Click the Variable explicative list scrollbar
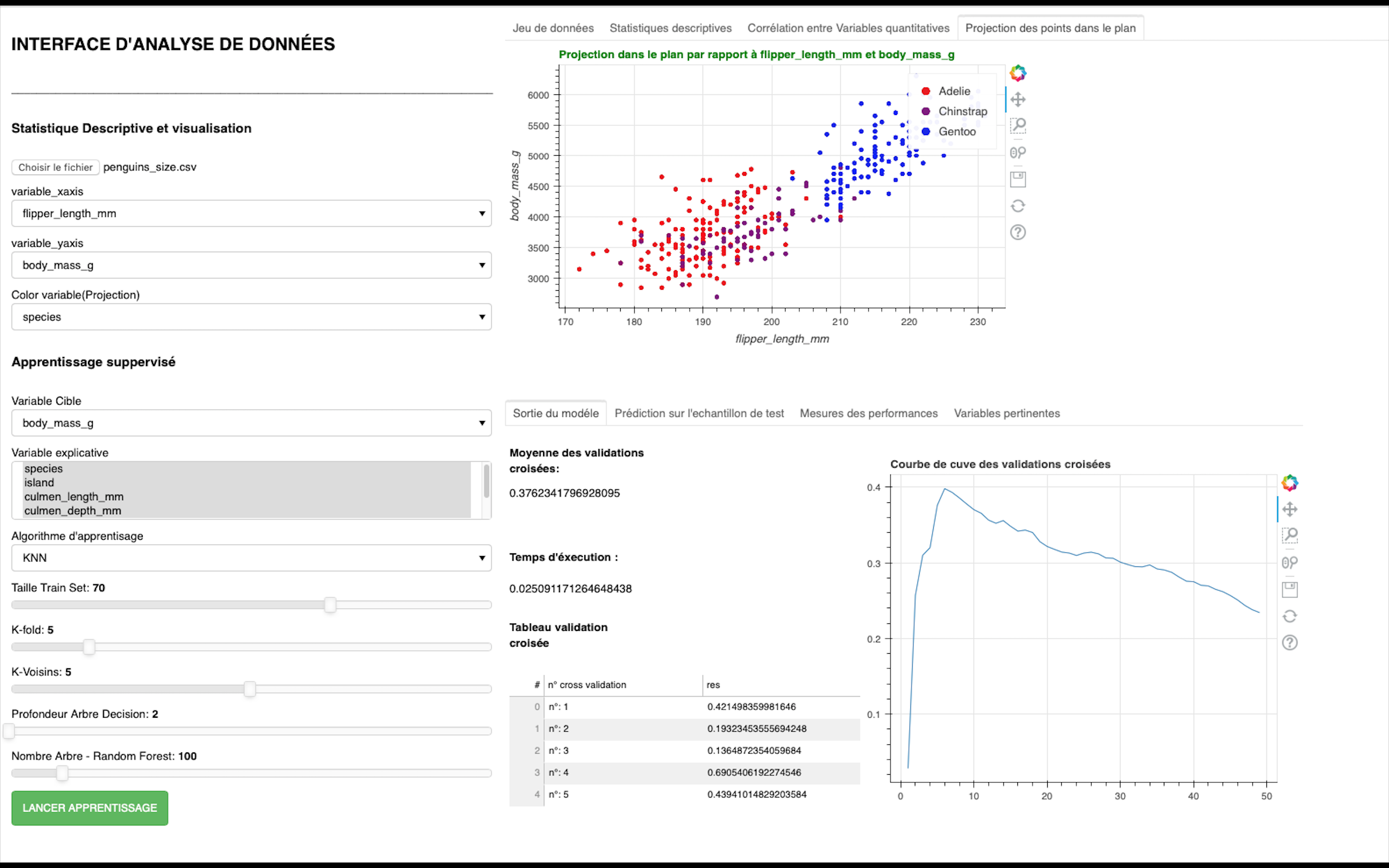This screenshot has width=1389, height=868. [x=487, y=481]
